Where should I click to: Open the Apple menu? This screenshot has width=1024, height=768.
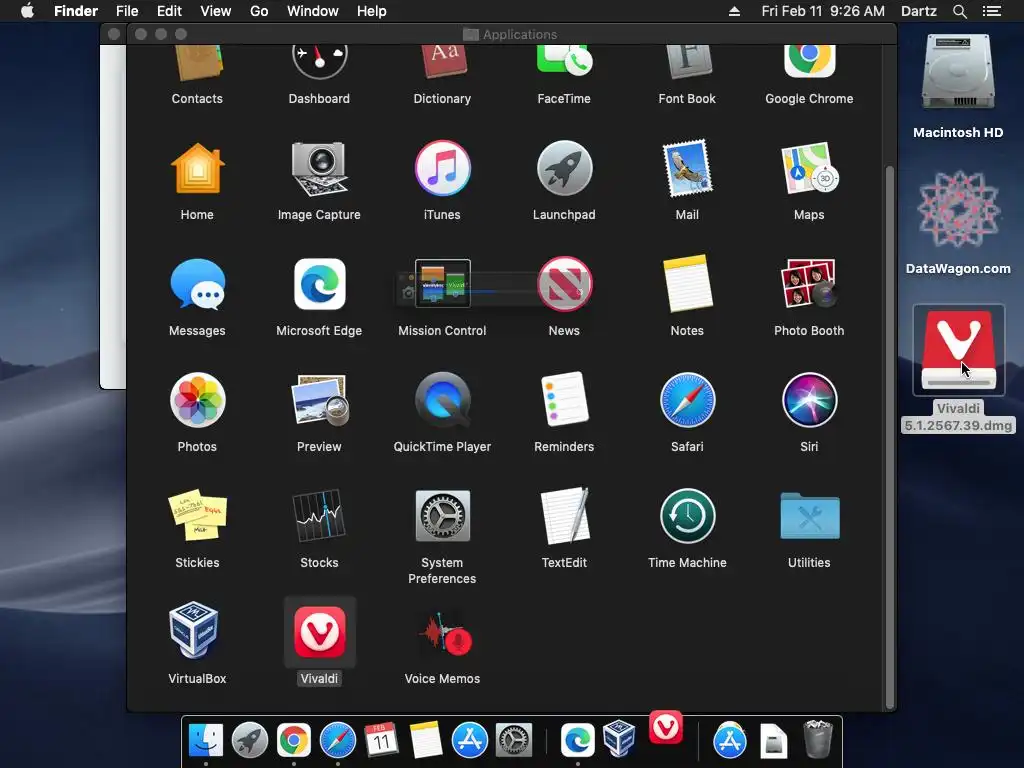point(27,11)
